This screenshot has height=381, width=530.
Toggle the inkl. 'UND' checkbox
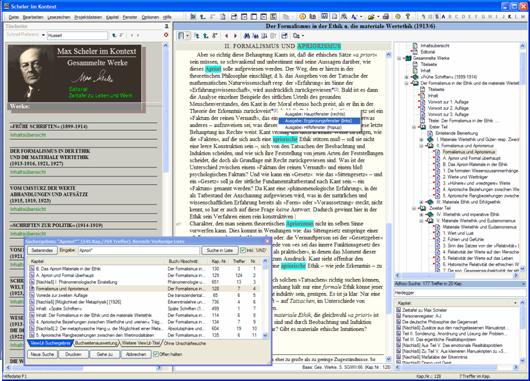click(243, 251)
